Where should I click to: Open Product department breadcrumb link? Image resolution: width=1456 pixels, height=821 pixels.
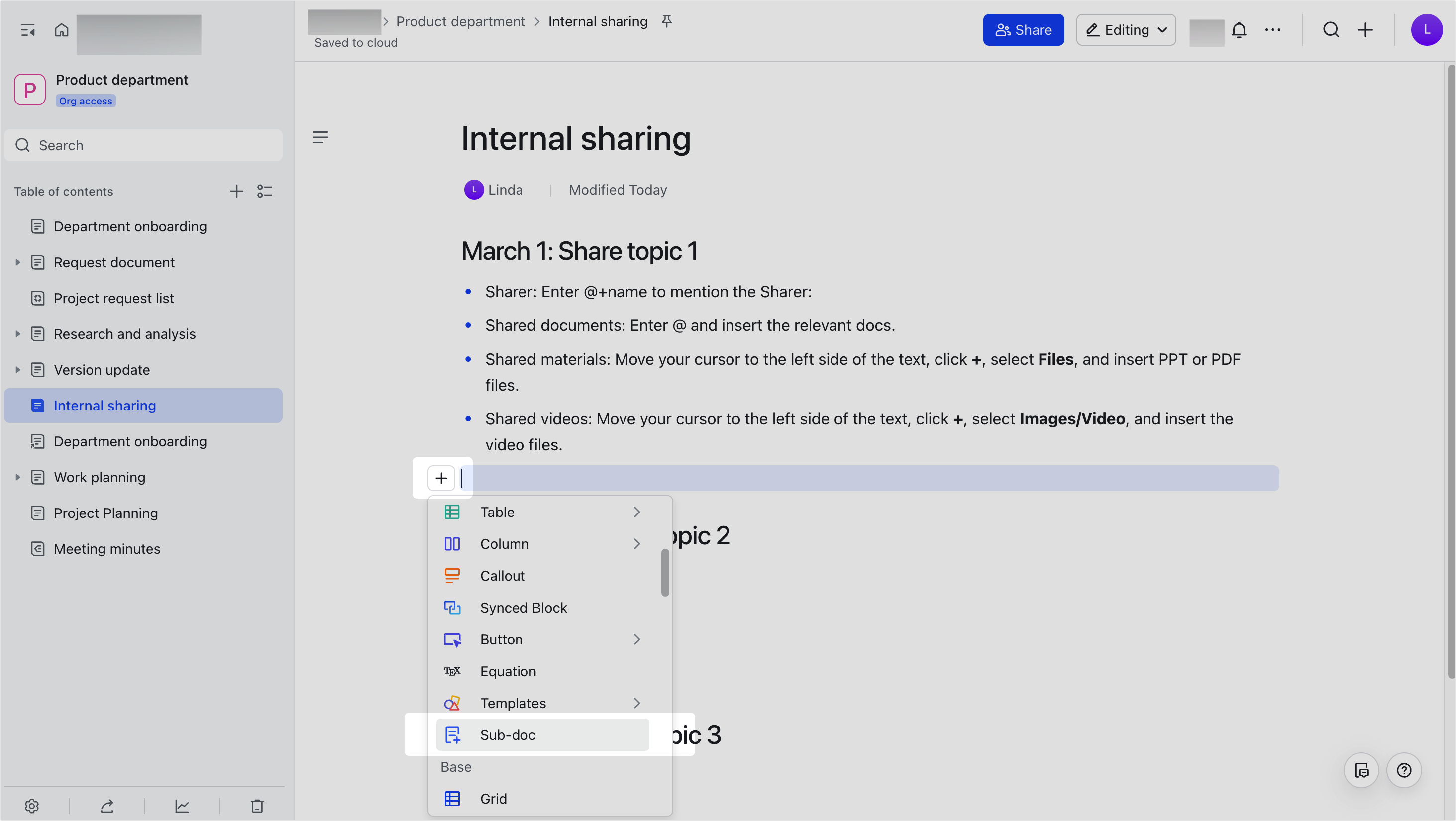click(461, 21)
